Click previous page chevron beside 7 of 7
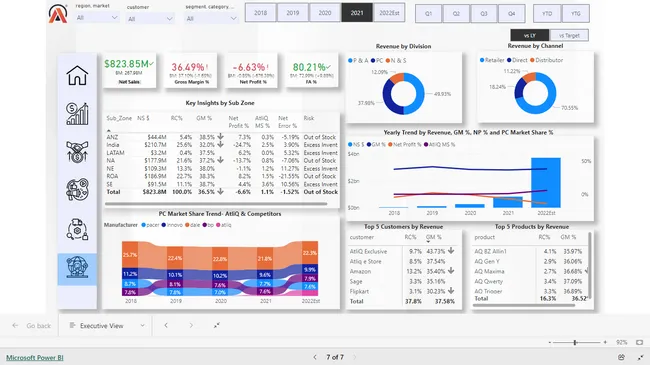The height and width of the screenshot is (365, 650). click(315, 357)
